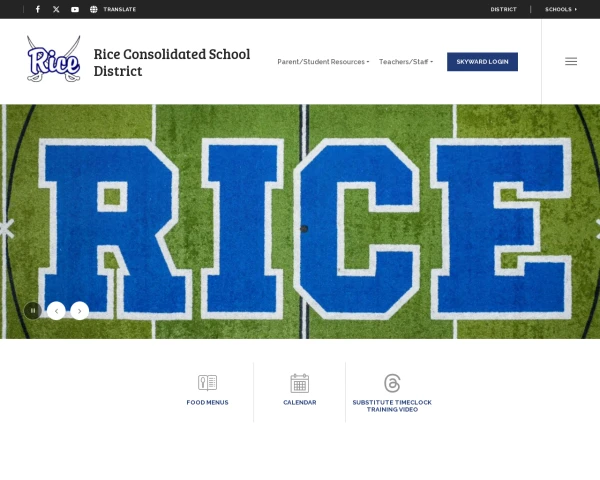Image resolution: width=600 pixels, height=480 pixels.
Task: Click the Skyward Login button
Action: pos(482,62)
